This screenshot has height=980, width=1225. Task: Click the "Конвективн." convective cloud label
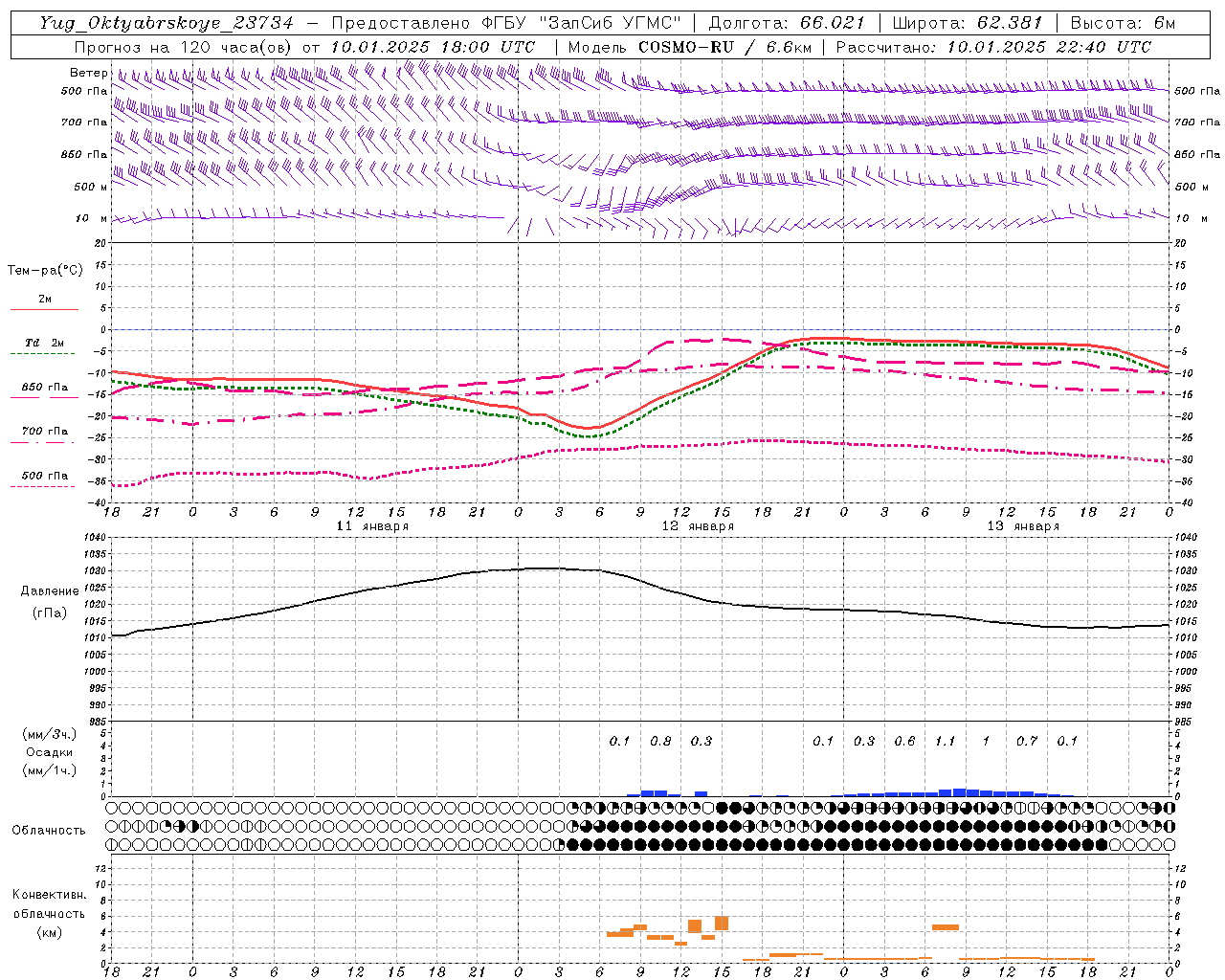50,895
